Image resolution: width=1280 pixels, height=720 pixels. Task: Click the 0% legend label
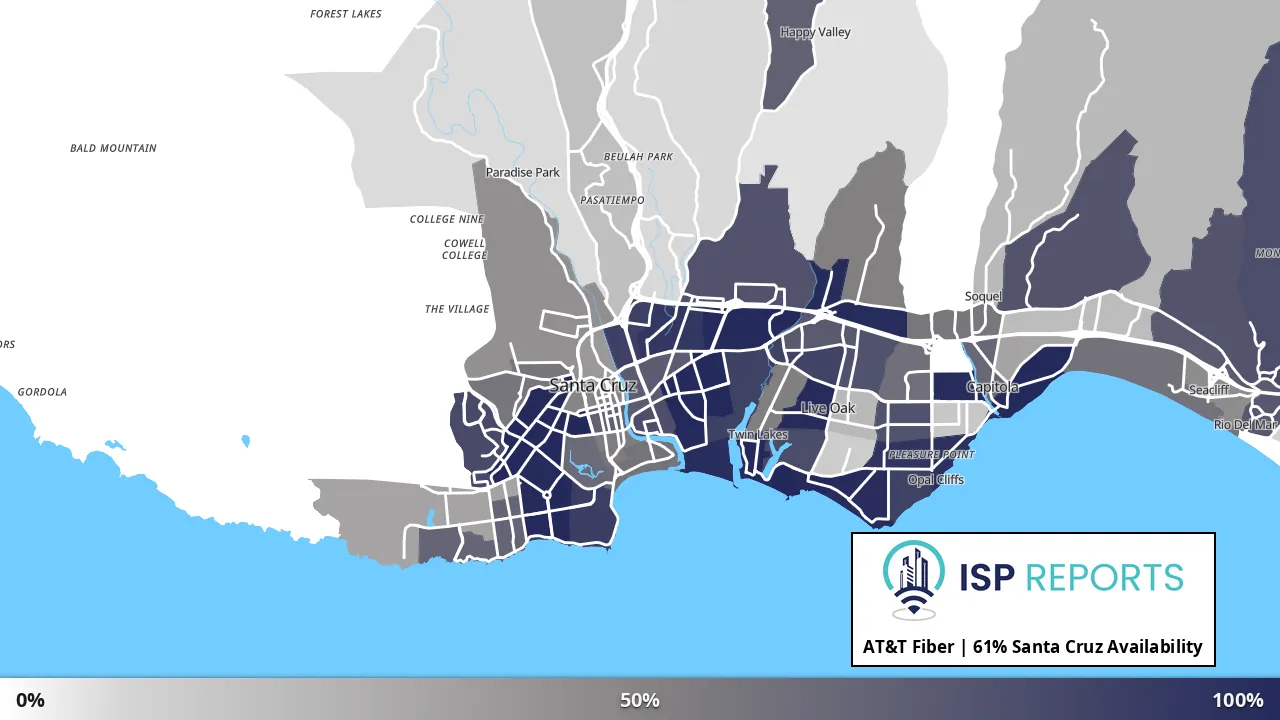point(30,700)
